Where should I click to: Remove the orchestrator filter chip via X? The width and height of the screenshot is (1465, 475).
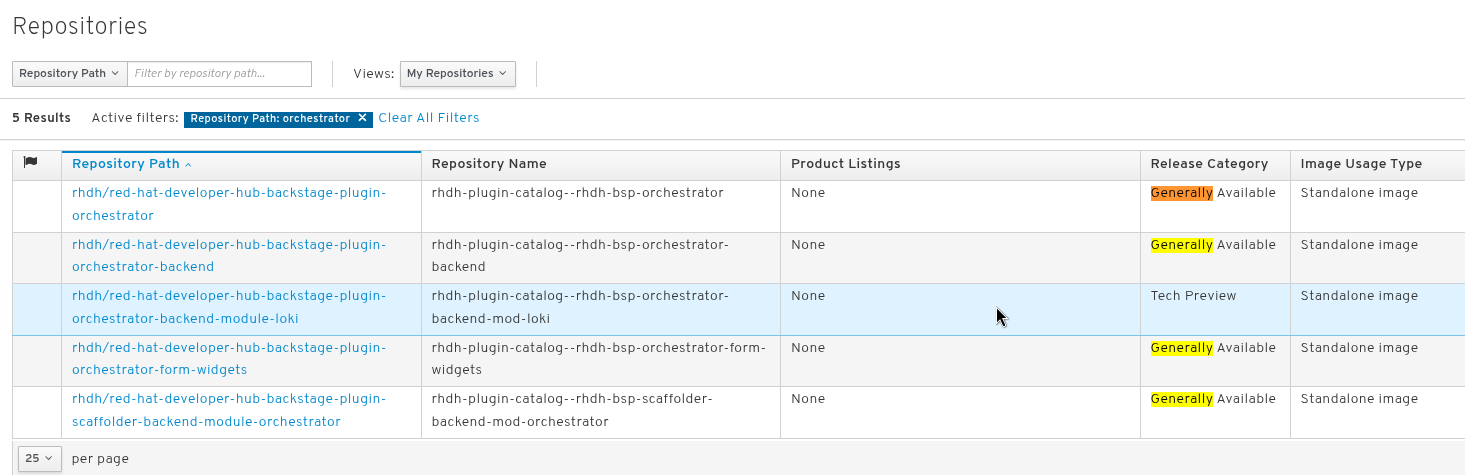click(x=362, y=118)
